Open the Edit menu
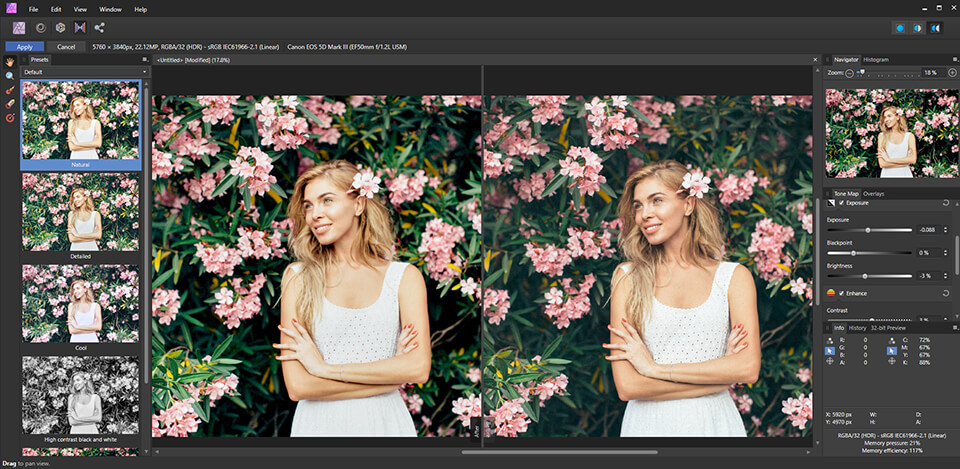The height and width of the screenshot is (469, 960). 56,9
